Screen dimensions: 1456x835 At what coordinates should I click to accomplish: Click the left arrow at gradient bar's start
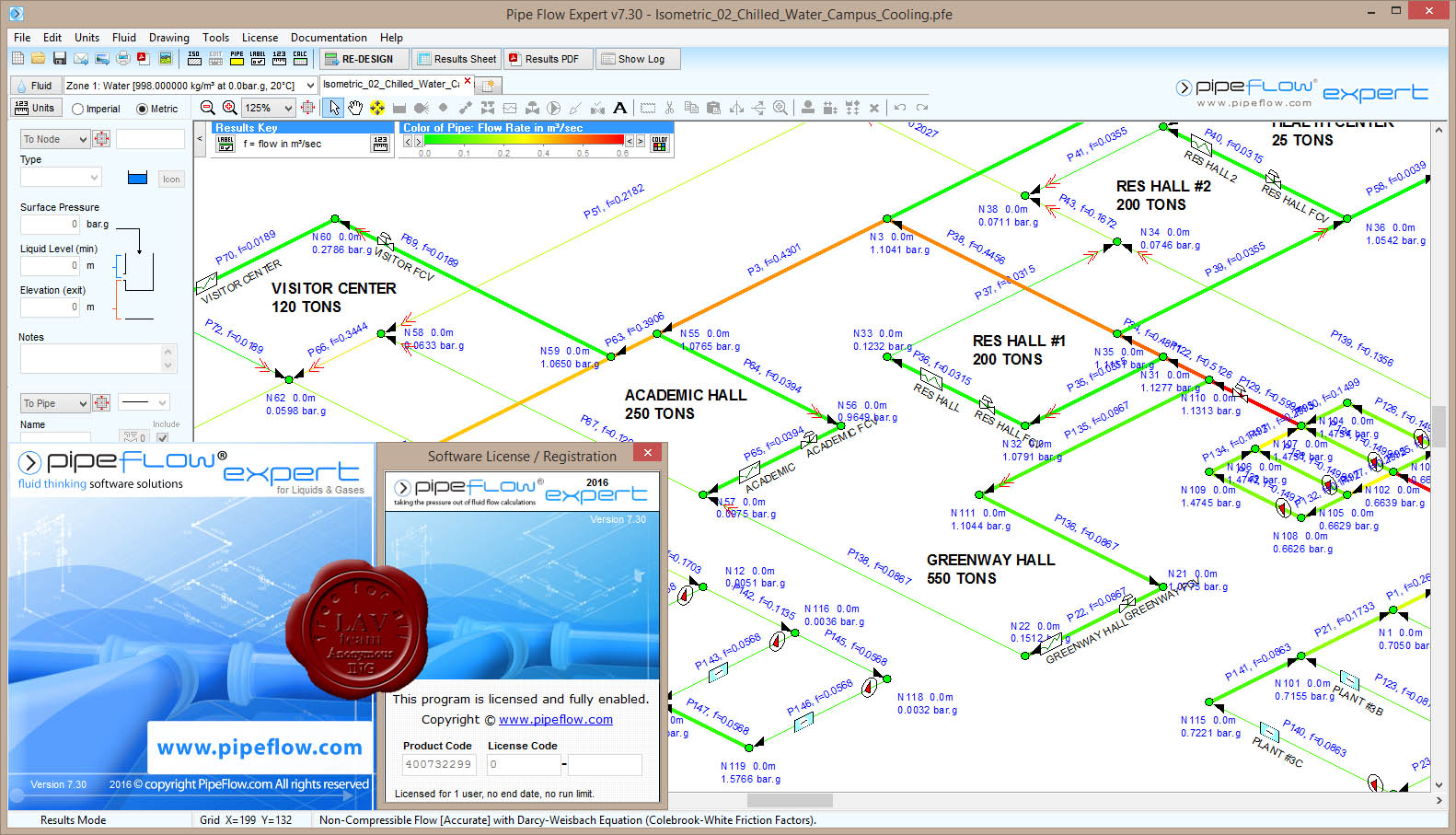[x=408, y=141]
